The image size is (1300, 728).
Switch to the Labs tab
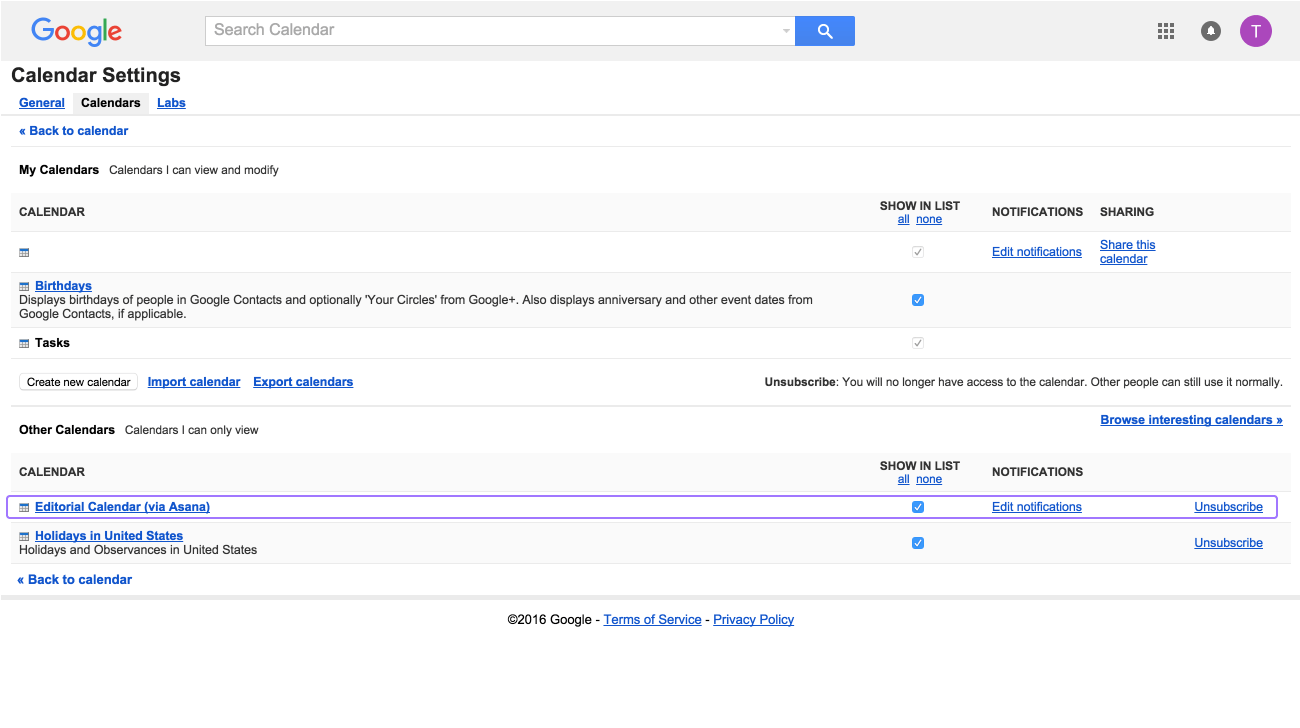coord(171,103)
